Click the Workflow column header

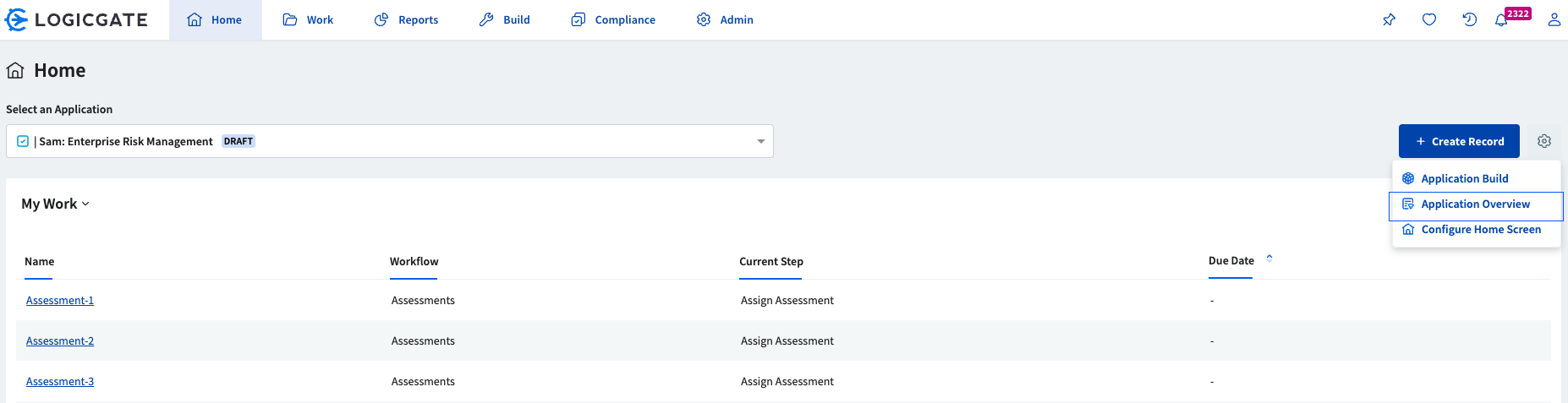coord(414,262)
